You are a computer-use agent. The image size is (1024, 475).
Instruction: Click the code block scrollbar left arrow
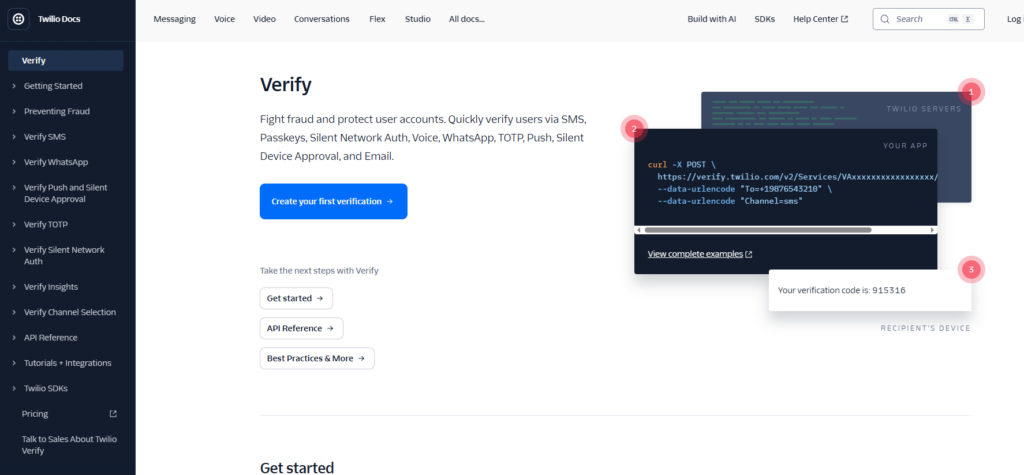[x=639, y=230]
